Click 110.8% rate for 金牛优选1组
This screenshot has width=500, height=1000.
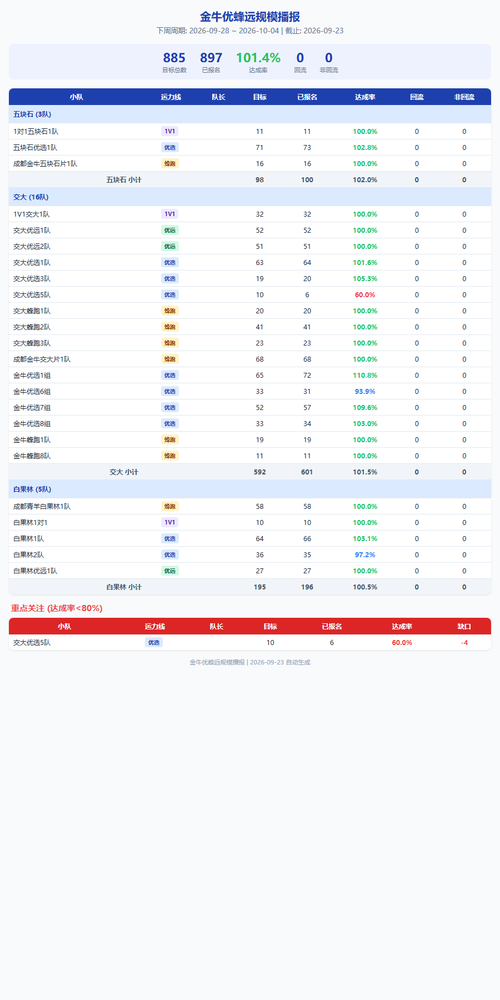click(x=365, y=375)
